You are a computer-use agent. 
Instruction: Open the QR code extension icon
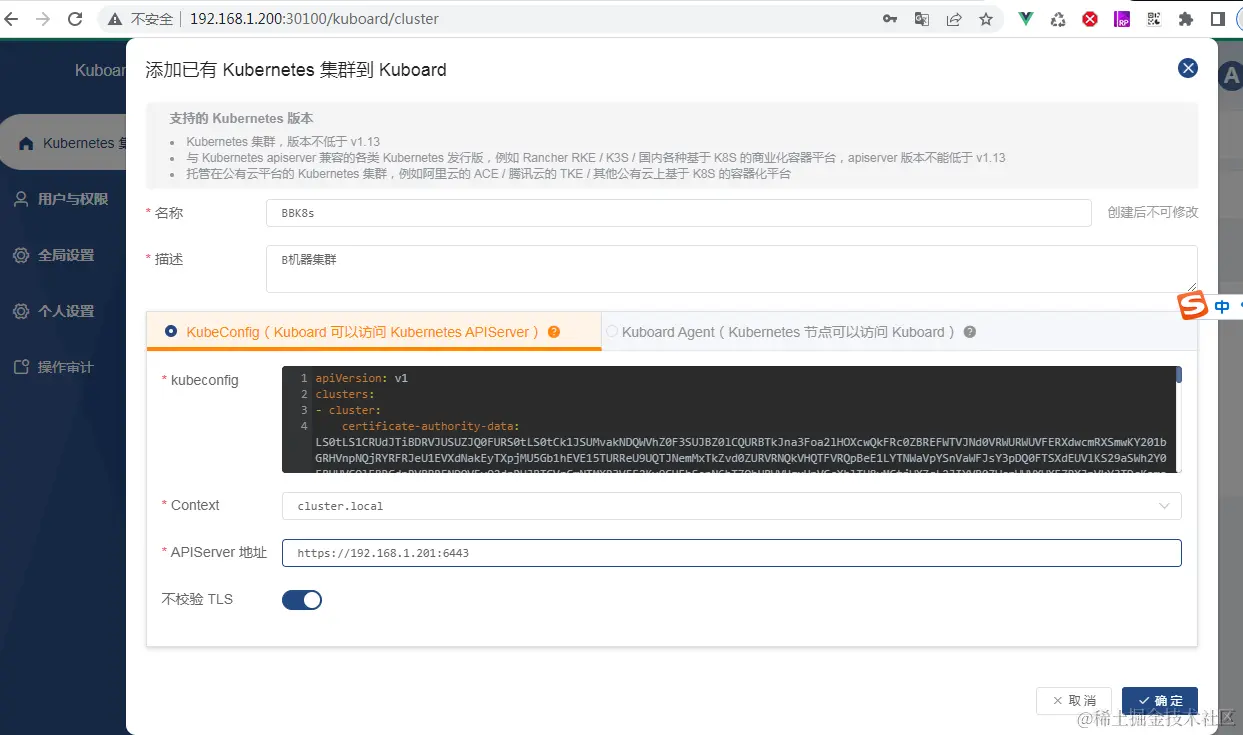[x=1154, y=19]
